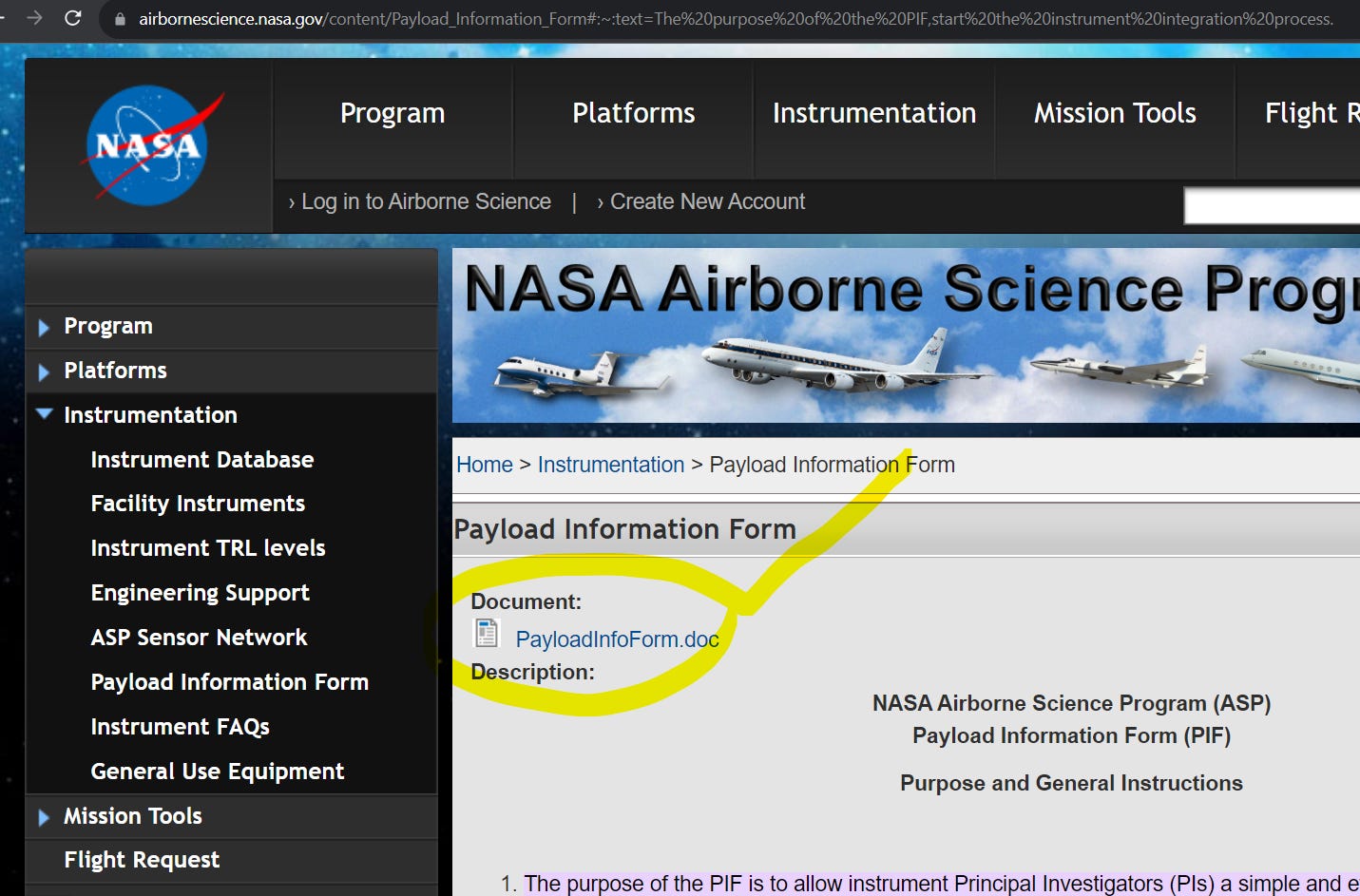Click the Payload Information Form page heading

tap(624, 529)
